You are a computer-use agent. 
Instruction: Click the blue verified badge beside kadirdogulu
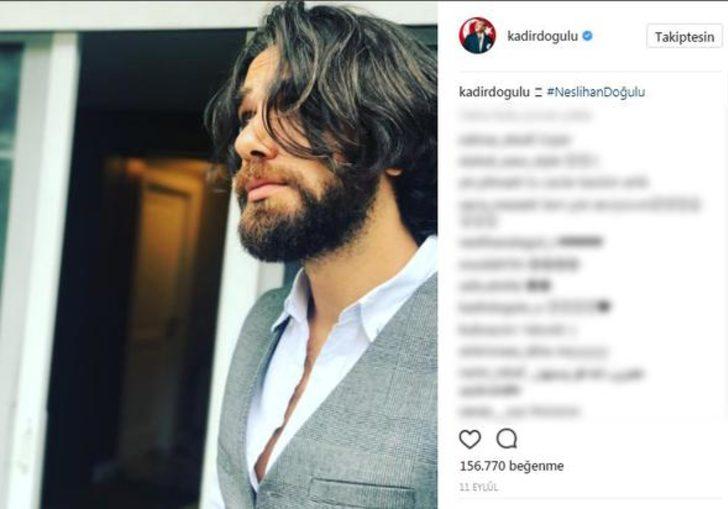click(x=587, y=36)
